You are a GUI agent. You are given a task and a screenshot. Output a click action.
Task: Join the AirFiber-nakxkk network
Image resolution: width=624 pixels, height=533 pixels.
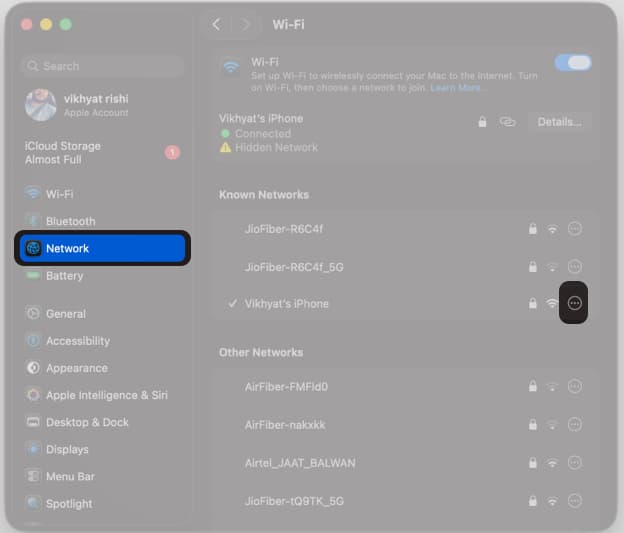(x=403, y=425)
